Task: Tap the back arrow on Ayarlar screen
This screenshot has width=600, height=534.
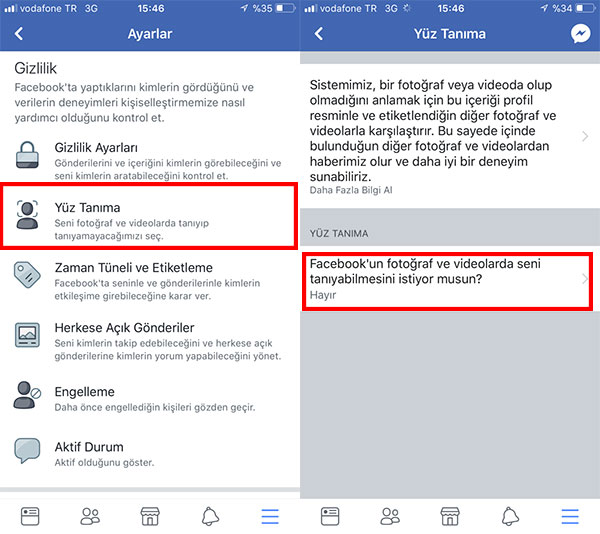Action: tap(19, 34)
